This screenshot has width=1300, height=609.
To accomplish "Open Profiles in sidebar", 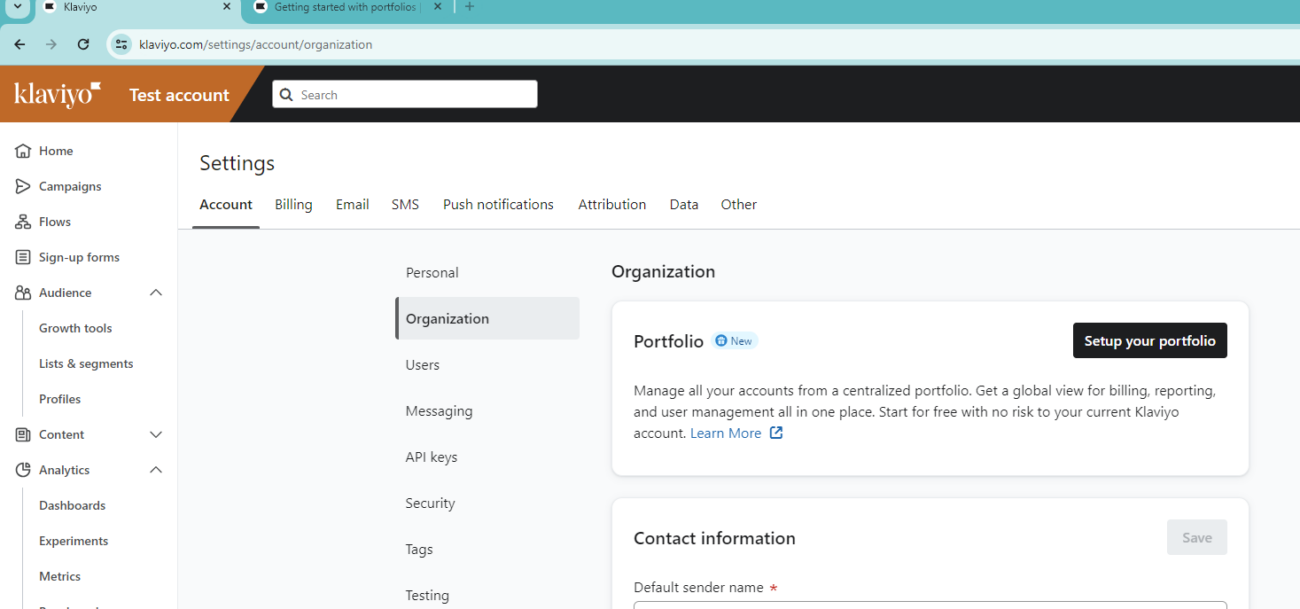I will pyautogui.click(x=60, y=399).
